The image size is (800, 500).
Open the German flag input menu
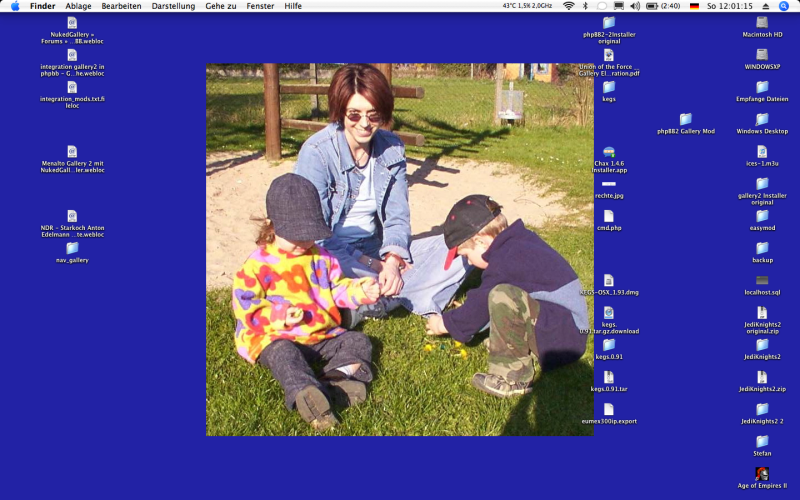pyautogui.click(x=694, y=6)
